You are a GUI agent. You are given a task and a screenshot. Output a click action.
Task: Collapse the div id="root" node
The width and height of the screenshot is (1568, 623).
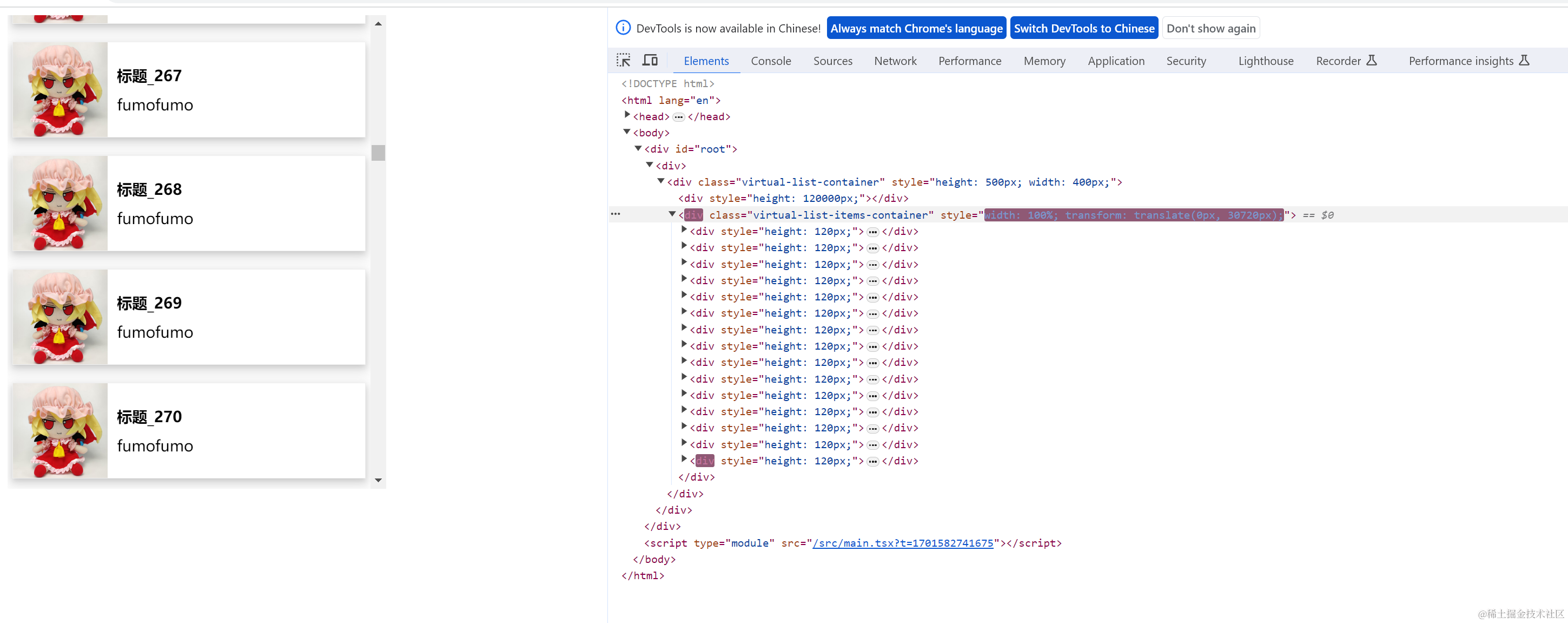point(638,148)
